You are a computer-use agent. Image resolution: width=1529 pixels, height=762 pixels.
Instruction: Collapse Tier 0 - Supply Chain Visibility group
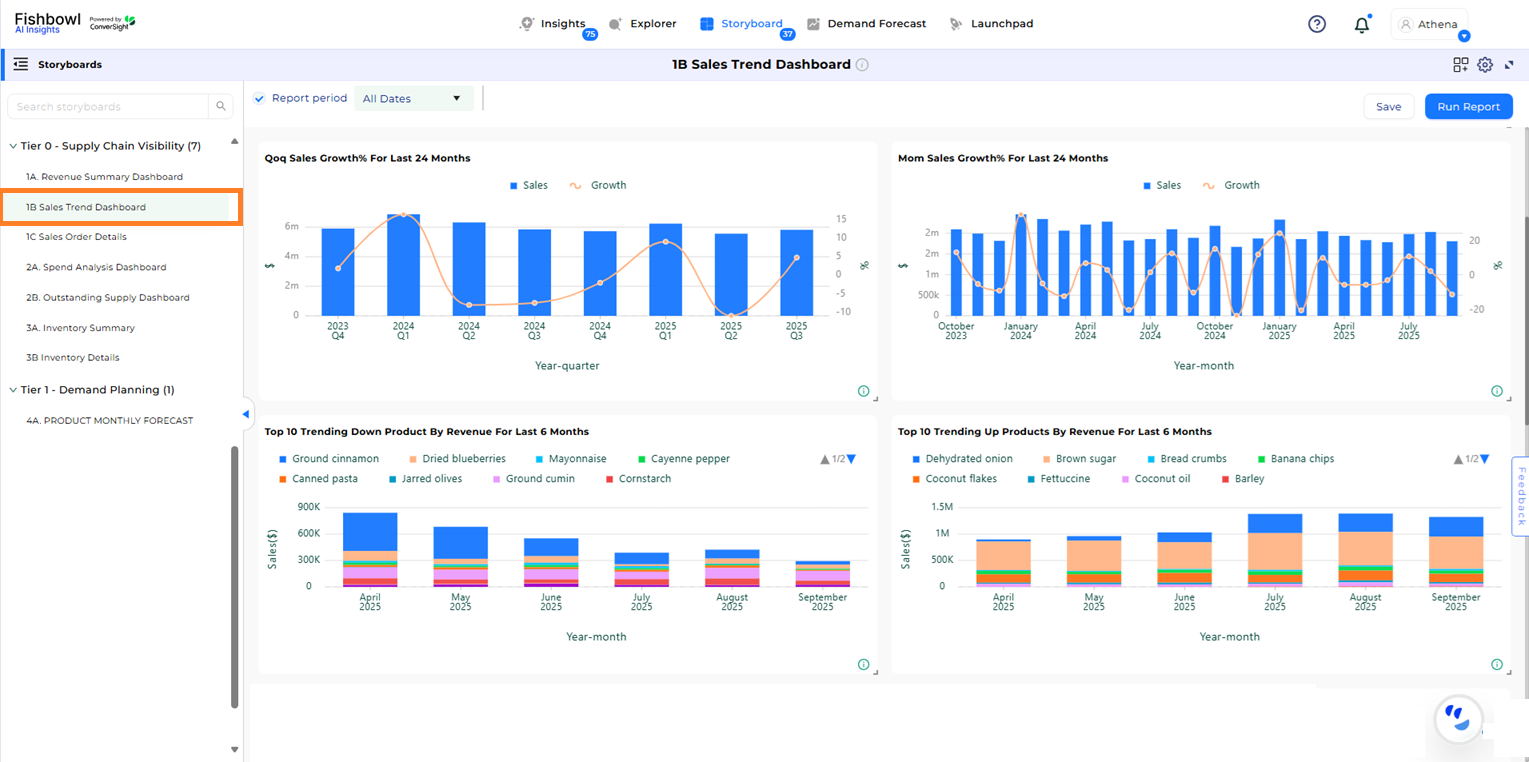[12, 146]
